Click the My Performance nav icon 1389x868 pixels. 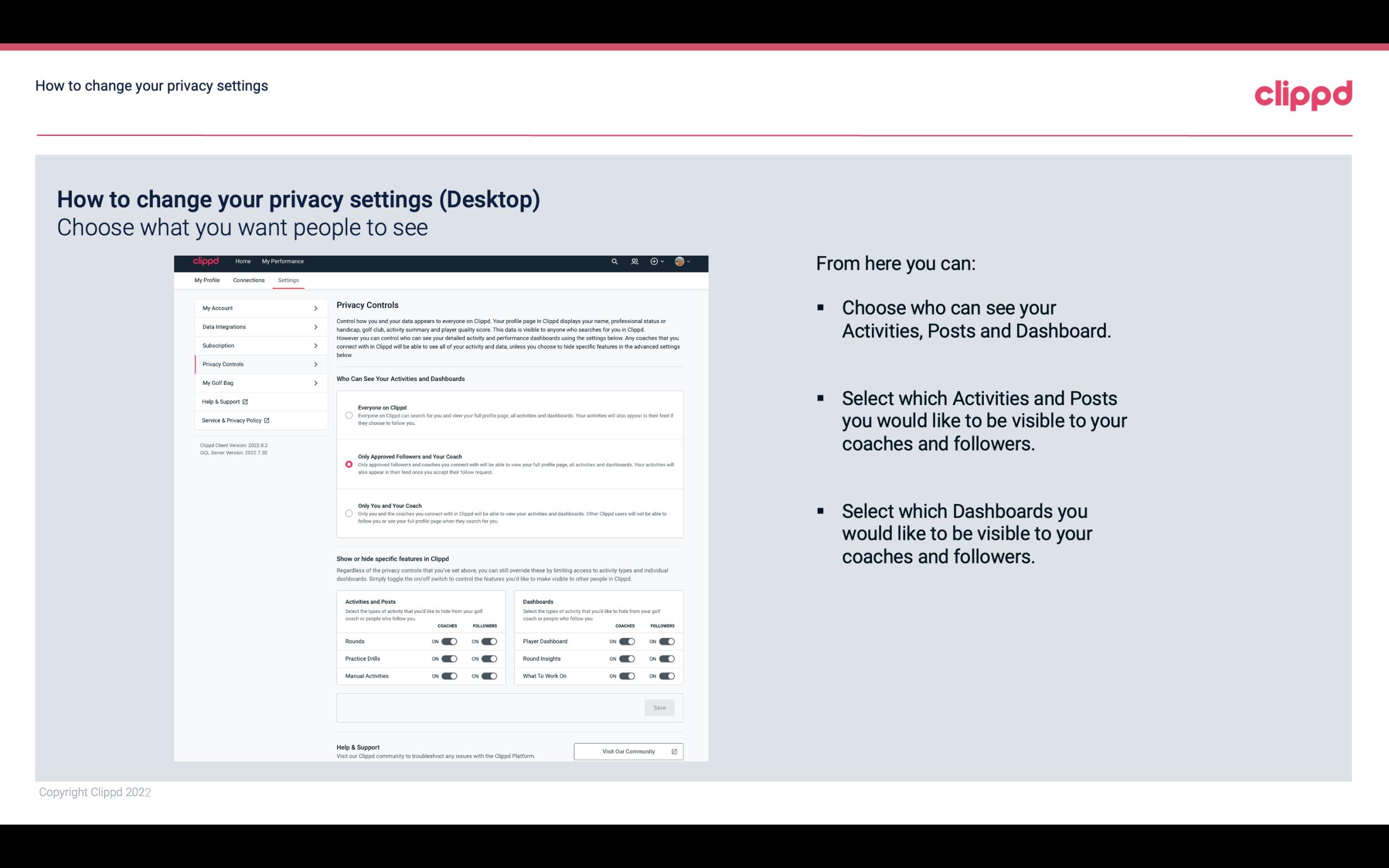tap(282, 261)
